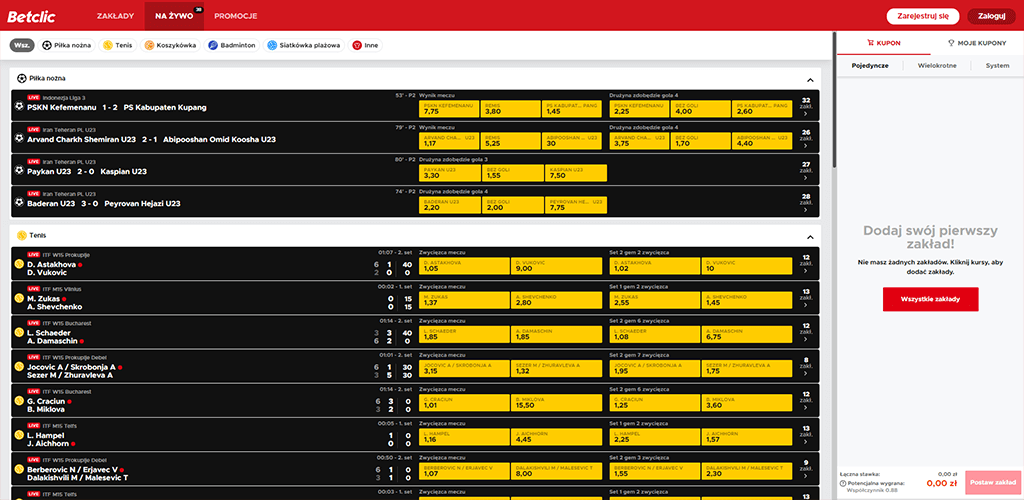
Task: Open PSKN Kefemenanu vs PS Kabupaten Kupang match
Action: click(117, 107)
